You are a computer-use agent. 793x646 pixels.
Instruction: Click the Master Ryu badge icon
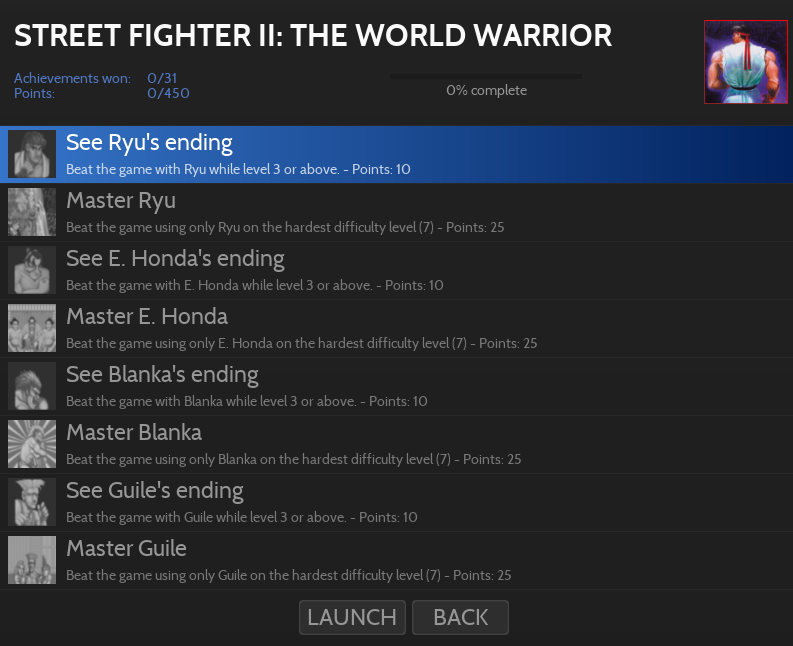click(32, 212)
